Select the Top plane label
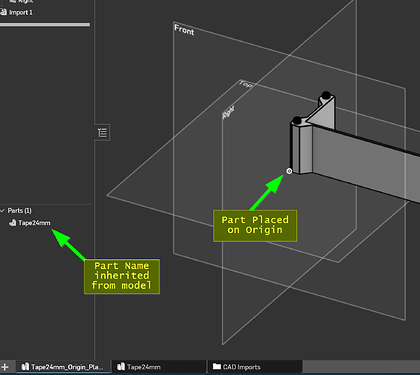 [x=246, y=84]
